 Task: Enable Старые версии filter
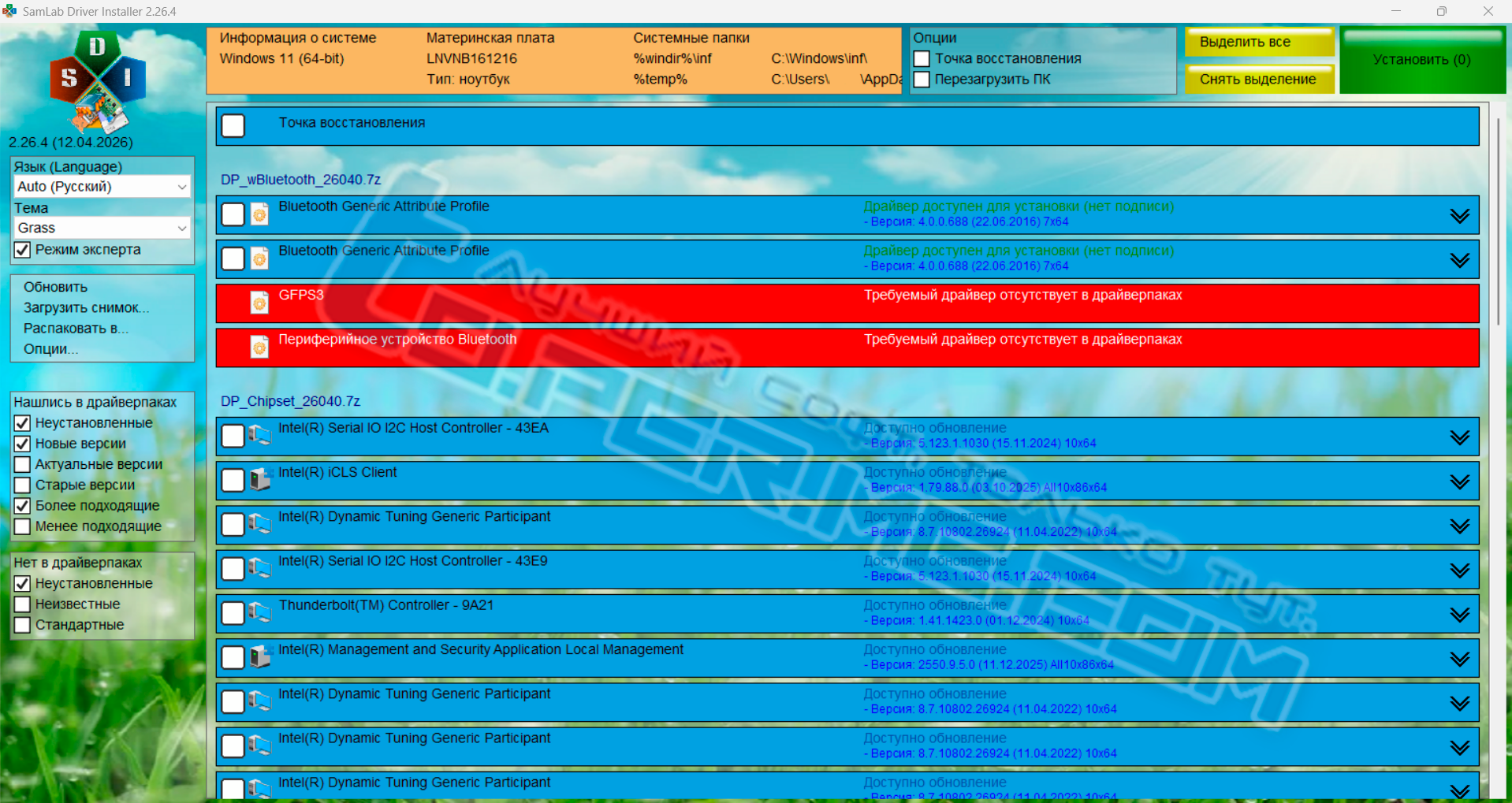tap(22, 485)
